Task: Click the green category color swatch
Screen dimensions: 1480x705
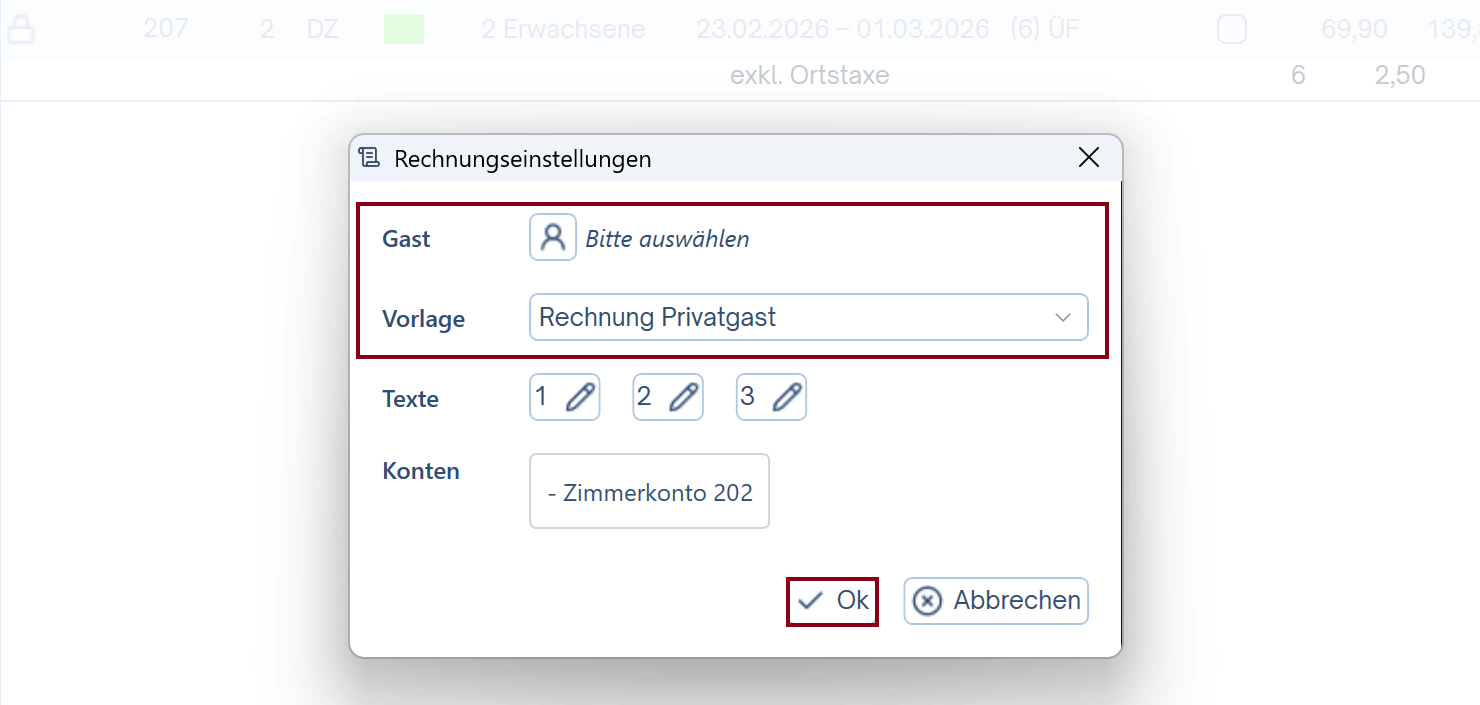Action: click(403, 29)
